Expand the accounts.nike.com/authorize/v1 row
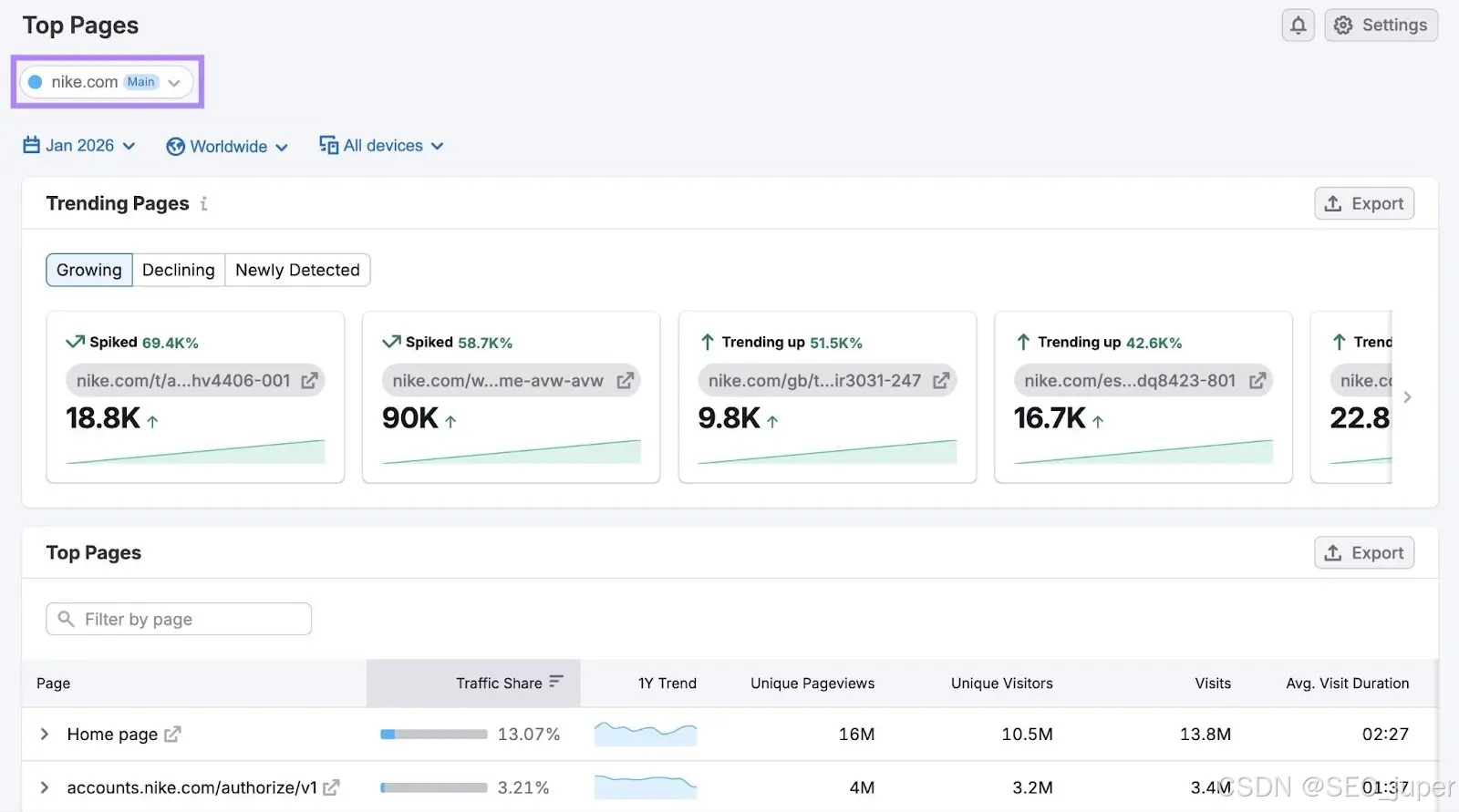The width and height of the screenshot is (1459, 812). click(44, 787)
